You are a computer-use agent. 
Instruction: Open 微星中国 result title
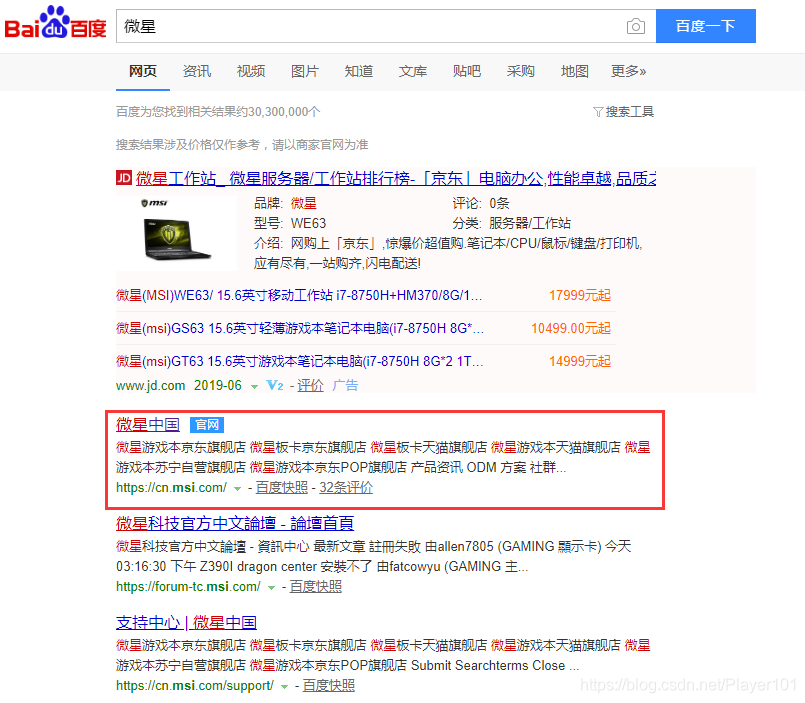(x=148, y=425)
